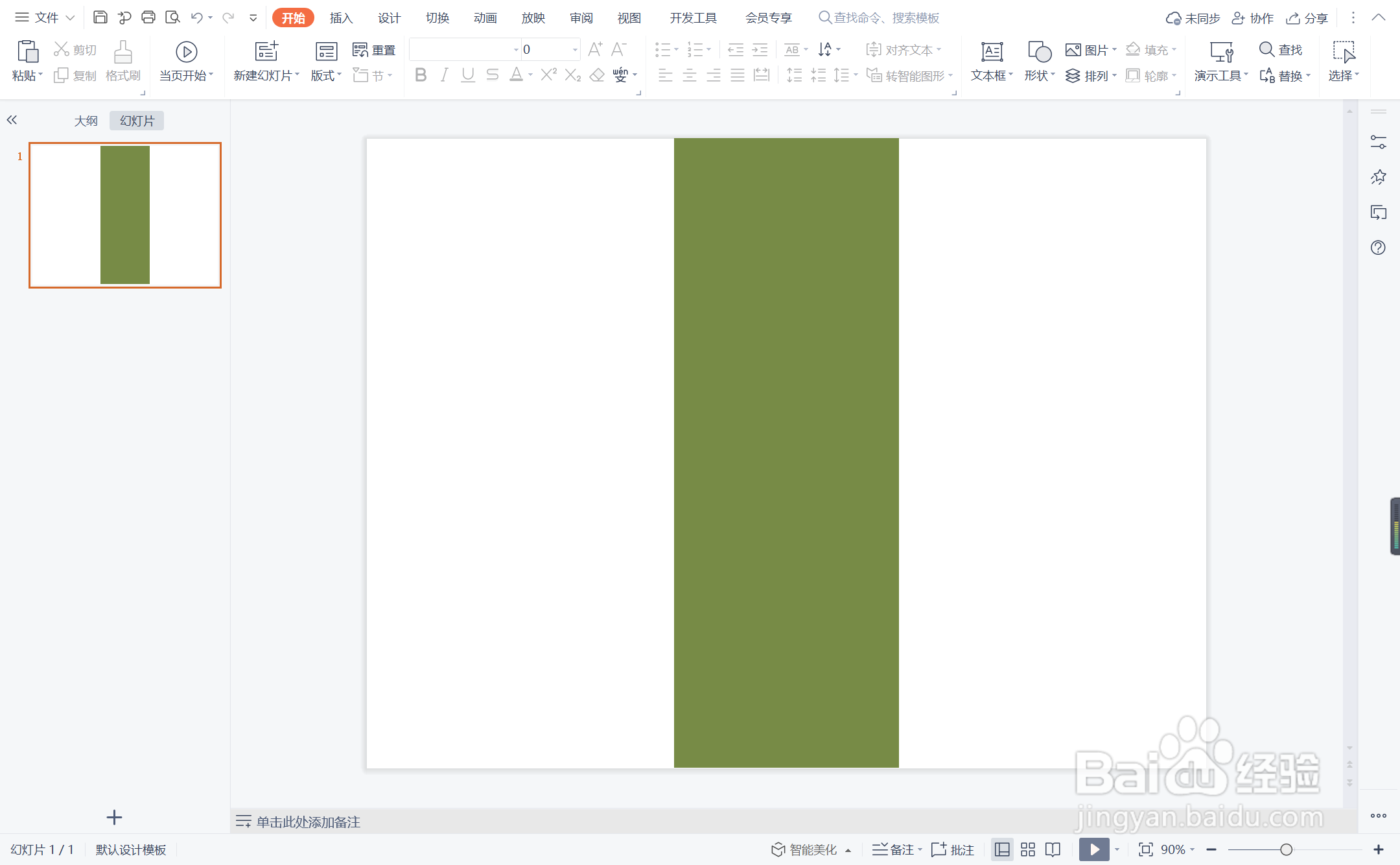The width and height of the screenshot is (1400, 865).
Task: Open the Insert (插入) tab
Action: click(341, 18)
